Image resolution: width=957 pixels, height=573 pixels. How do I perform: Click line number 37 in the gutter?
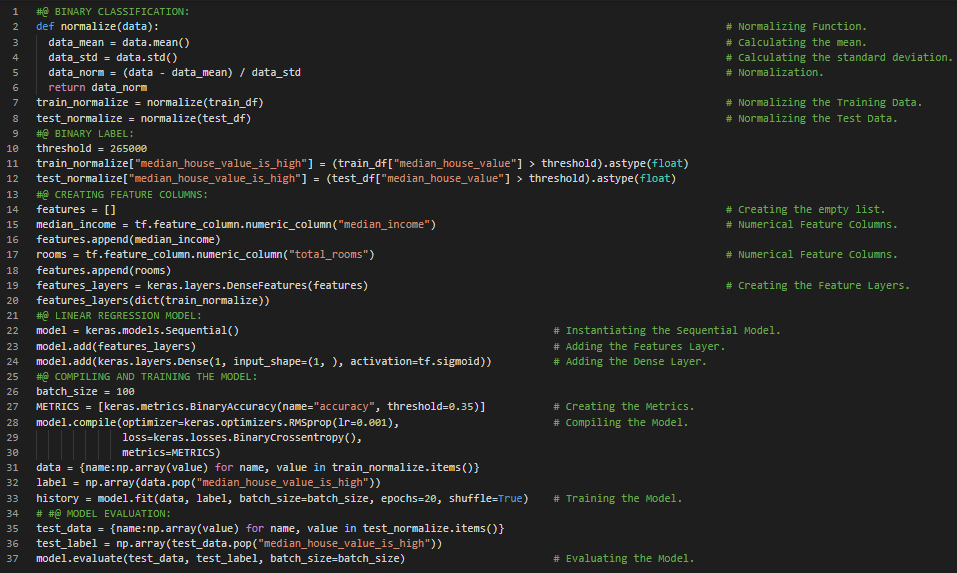point(14,559)
